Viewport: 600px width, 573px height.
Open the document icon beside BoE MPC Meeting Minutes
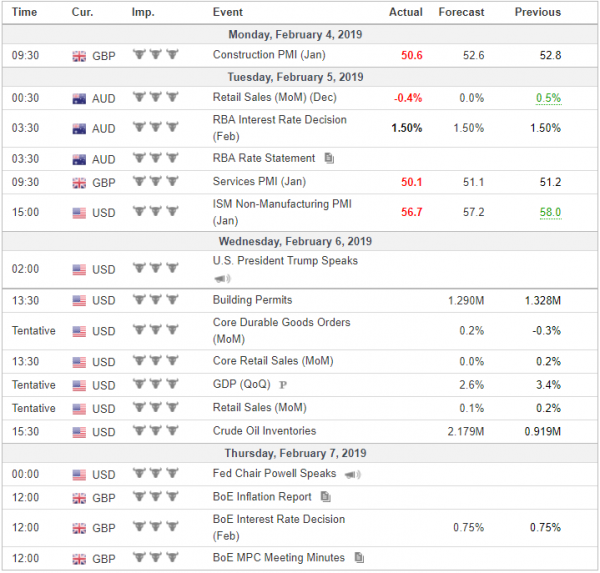point(359,557)
